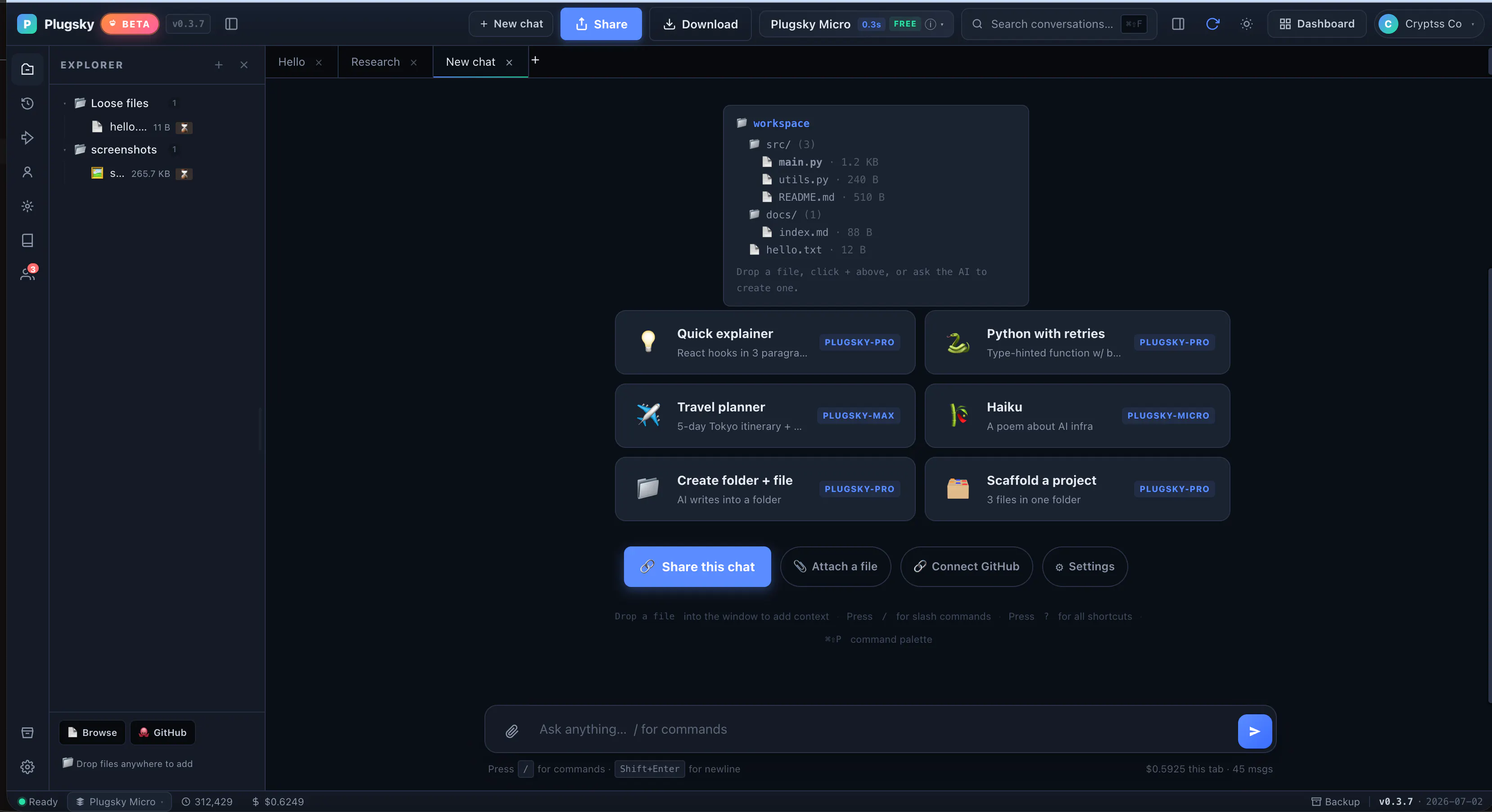Select the Create folder + file card

(x=765, y=489)
